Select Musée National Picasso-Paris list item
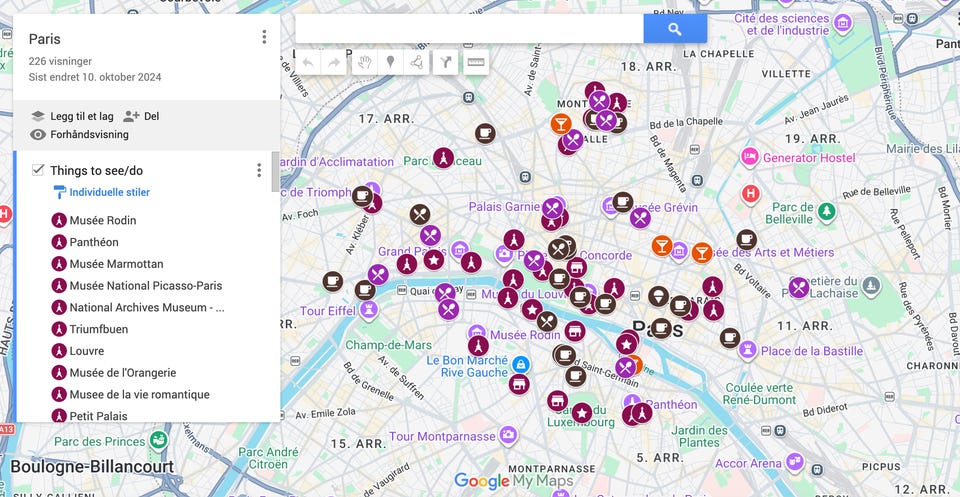The height and width of the screenshot is (497, 960). [x=147, y=286]
